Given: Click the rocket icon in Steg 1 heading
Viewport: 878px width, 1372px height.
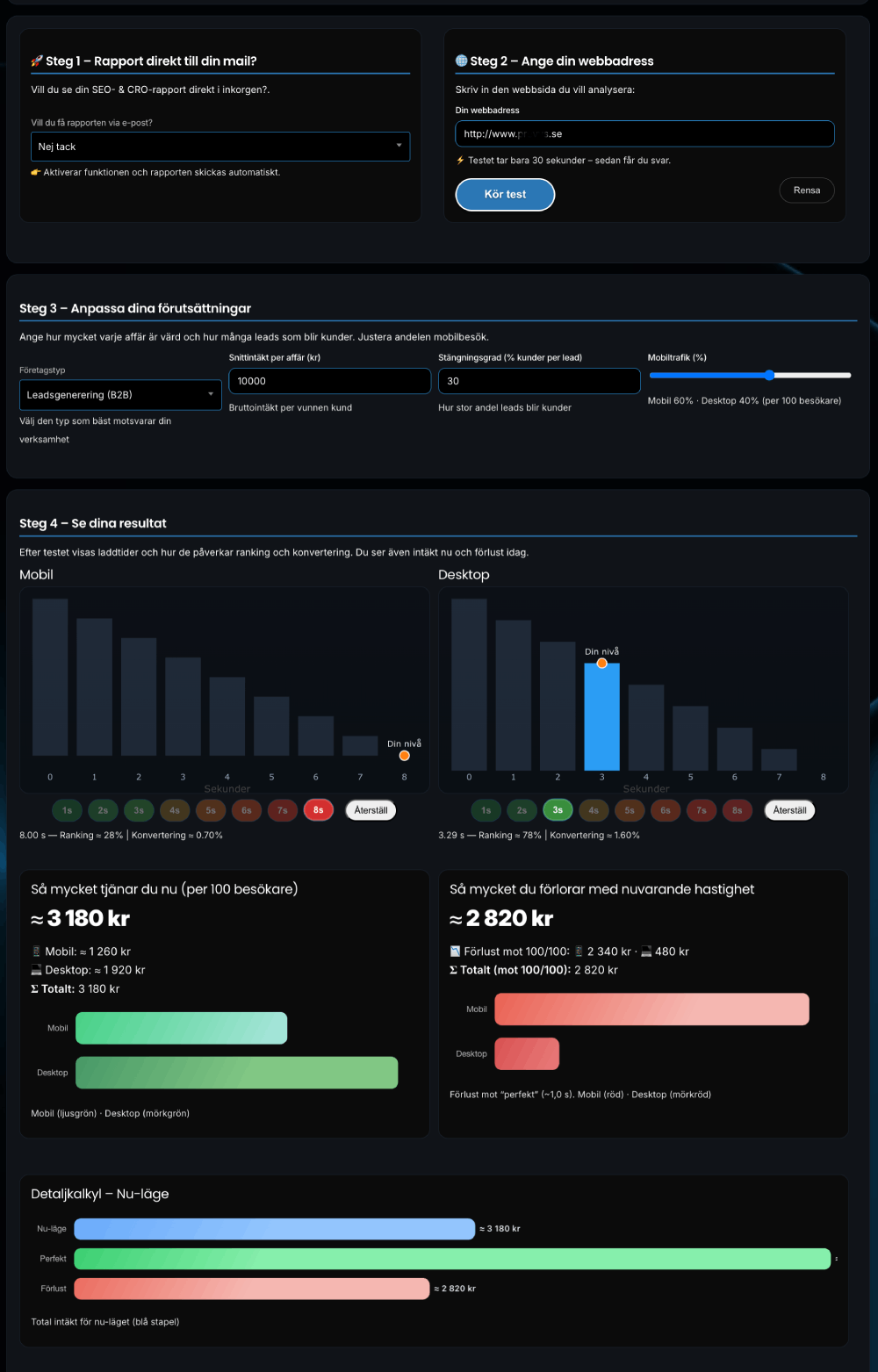Looking at the screenshot, I should click(37, 61).
